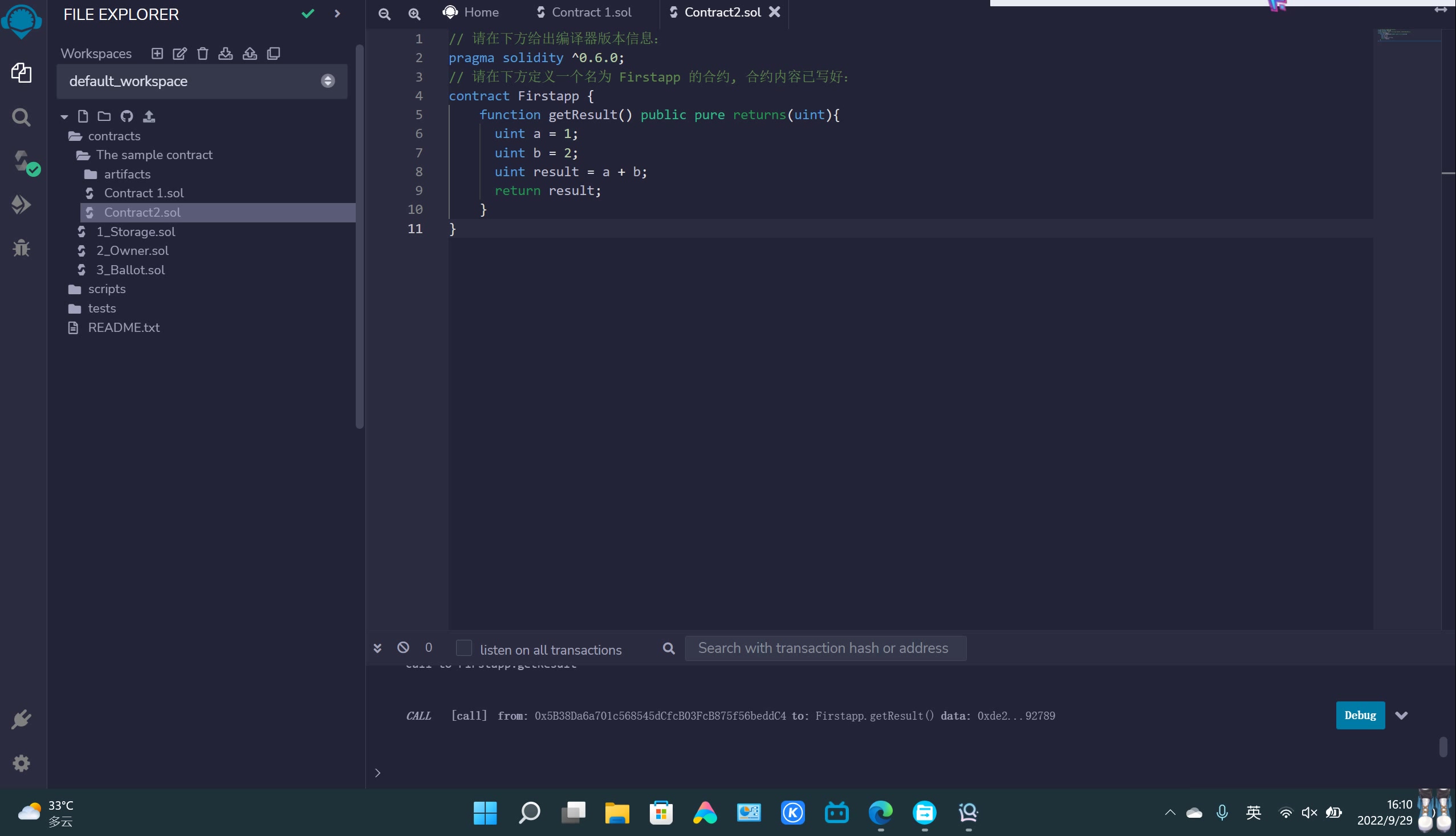The height and width of the screenshot is (836, 1456).
Task: Click the delete workspace trash icon
Action: click(202, 54)
